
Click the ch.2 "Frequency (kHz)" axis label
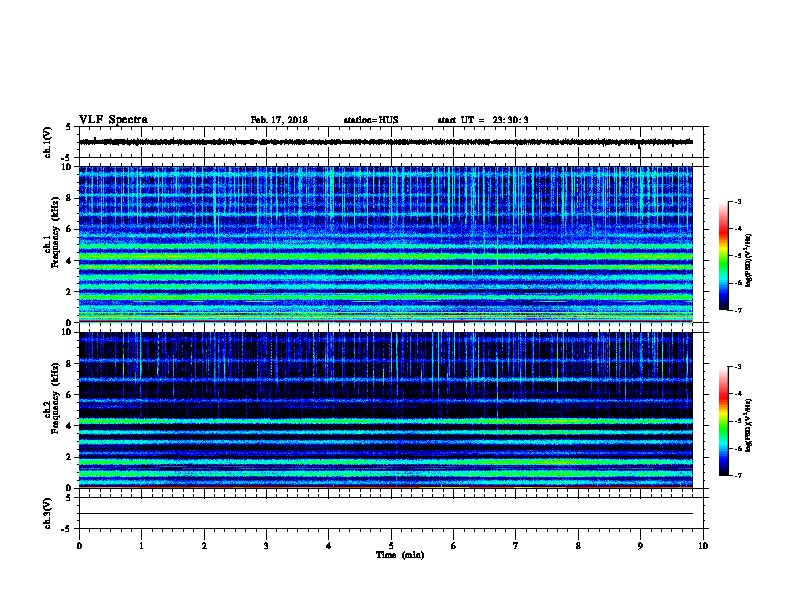[x=55, y=398]
